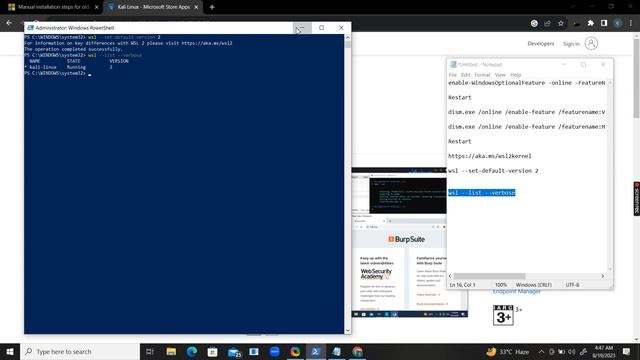Open the Zoom app from the taskbar
640x360 pixels.
pyautogui.click(x=275, y=351)
